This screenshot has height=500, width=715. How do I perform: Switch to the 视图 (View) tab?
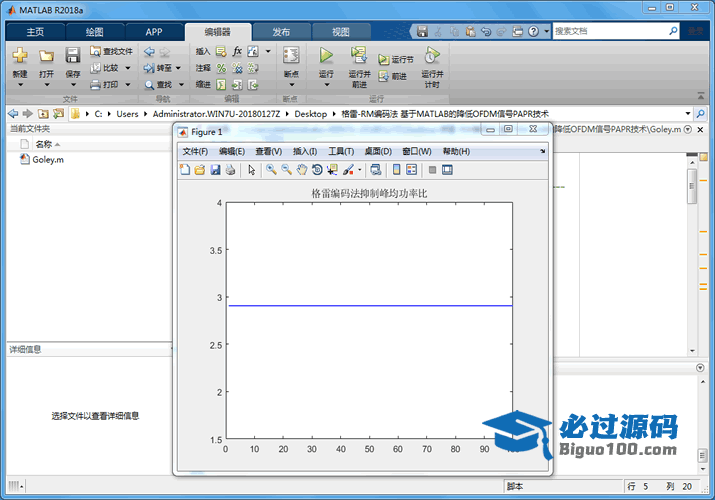pos(340,32)
